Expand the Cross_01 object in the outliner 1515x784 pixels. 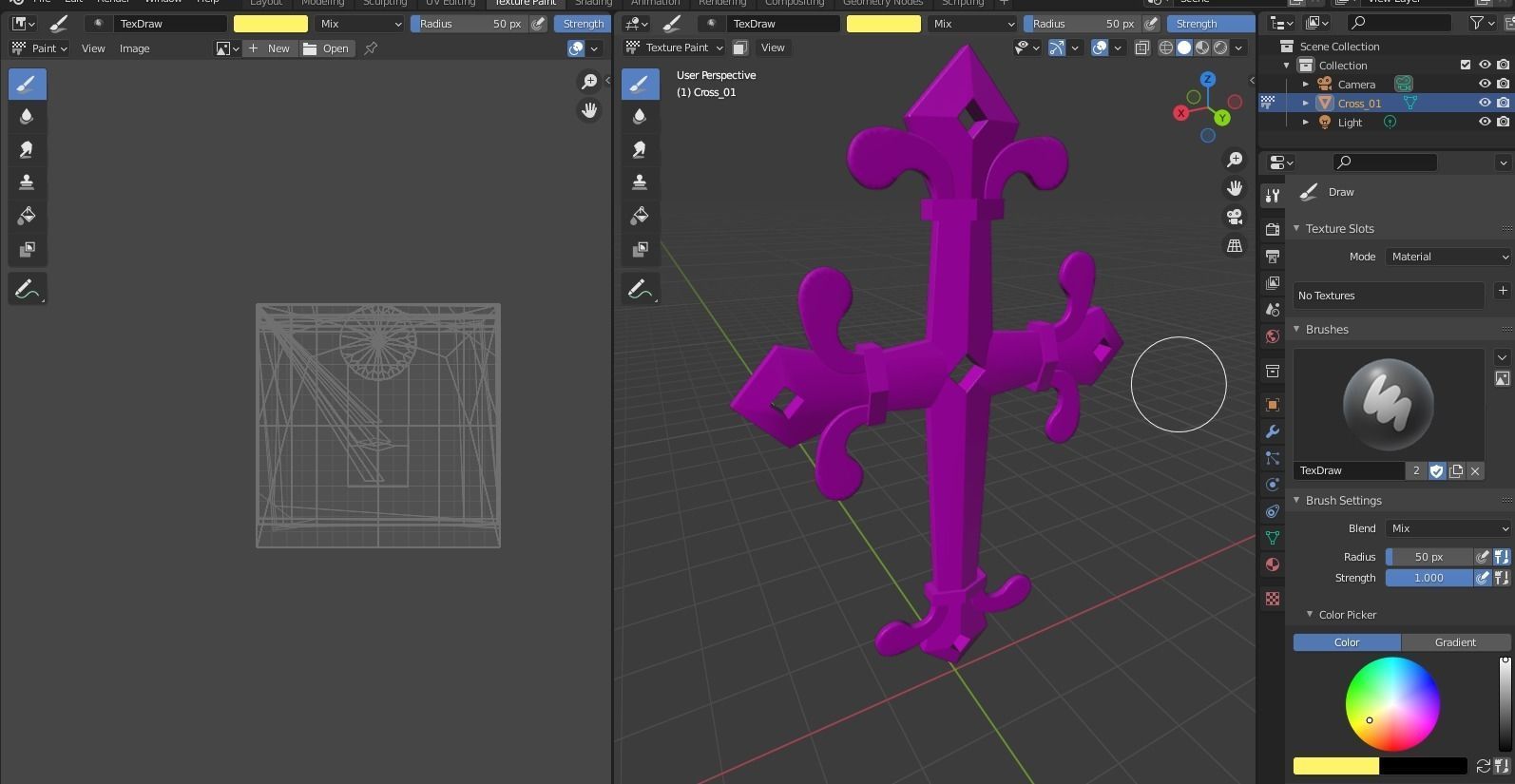pos(1306,103)
